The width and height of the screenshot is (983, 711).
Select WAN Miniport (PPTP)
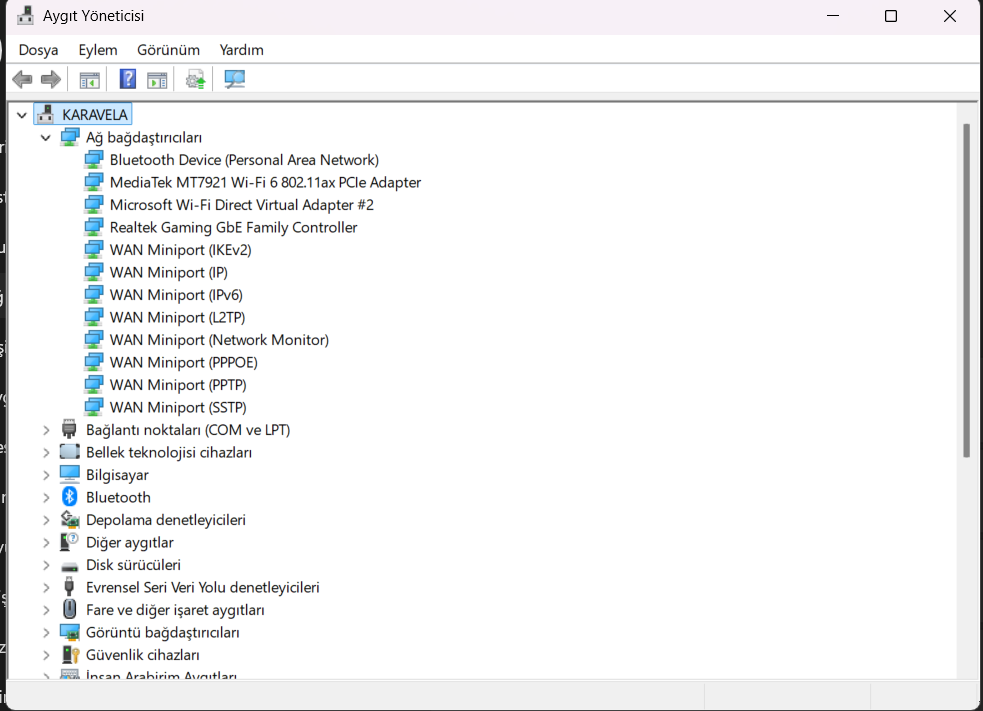tap(178, 385)
